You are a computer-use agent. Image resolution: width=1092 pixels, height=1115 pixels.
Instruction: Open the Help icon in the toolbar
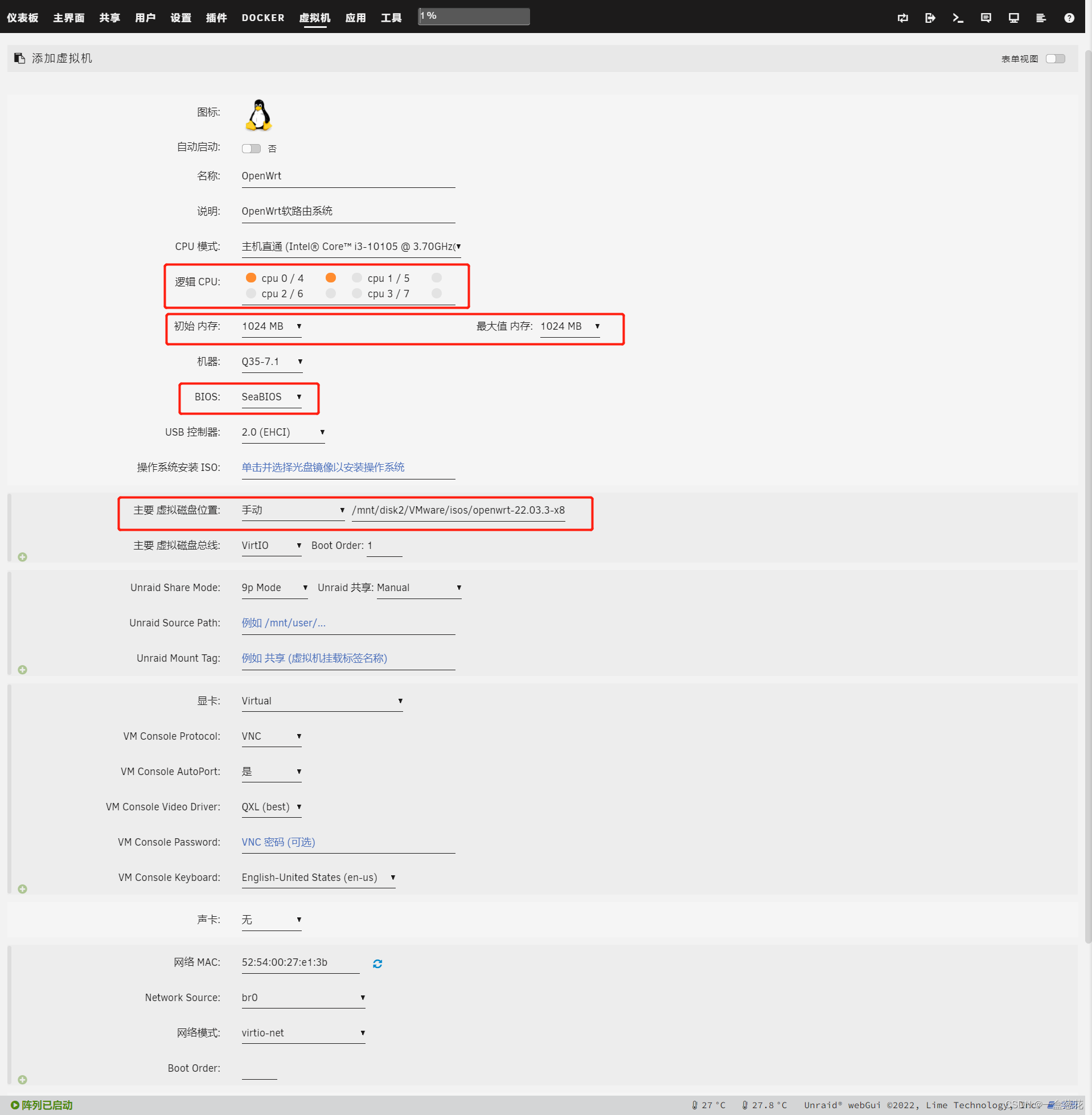point(1069,18)
